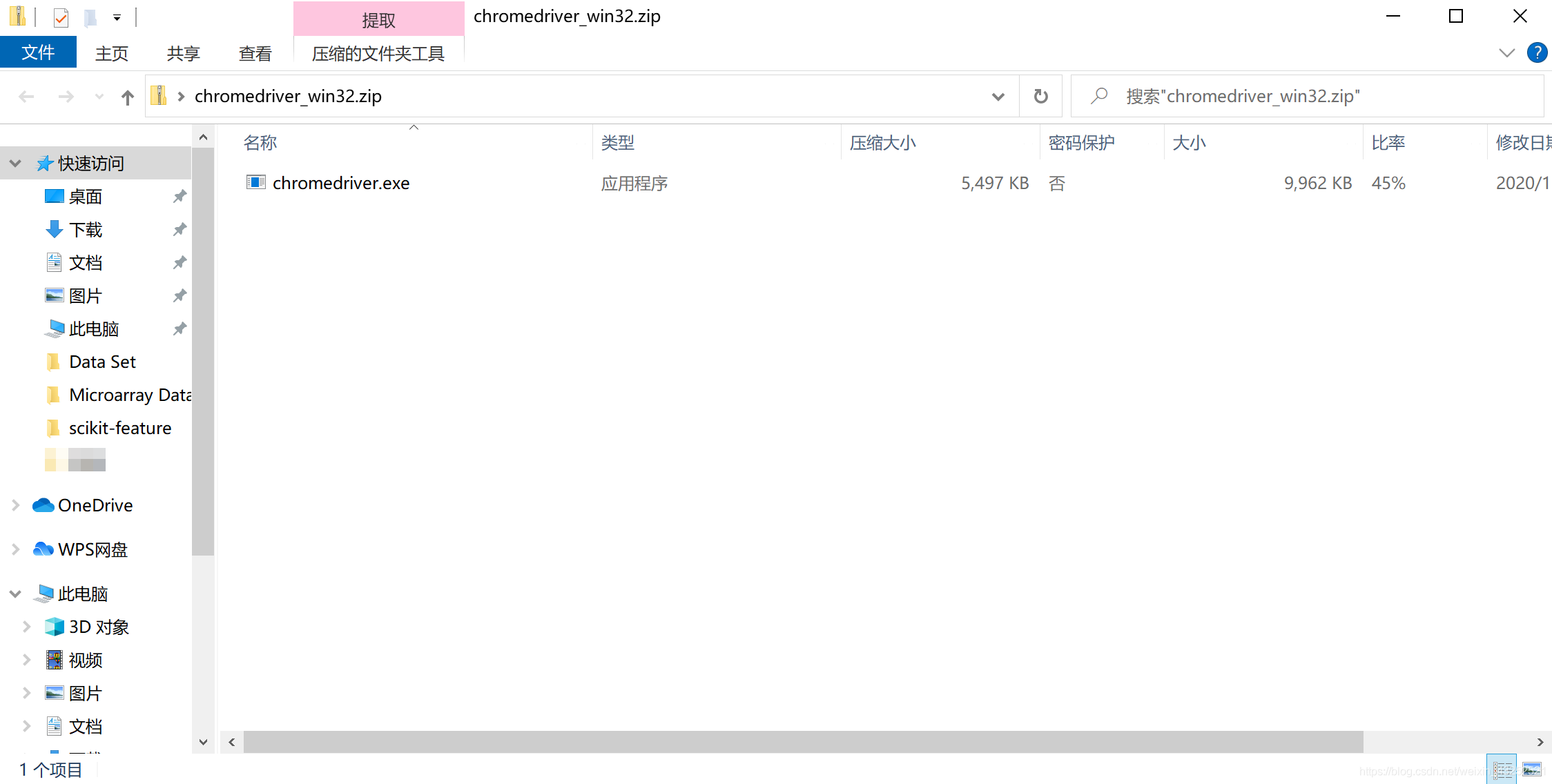Expand the ribbon with chevron

(1506, 52)
